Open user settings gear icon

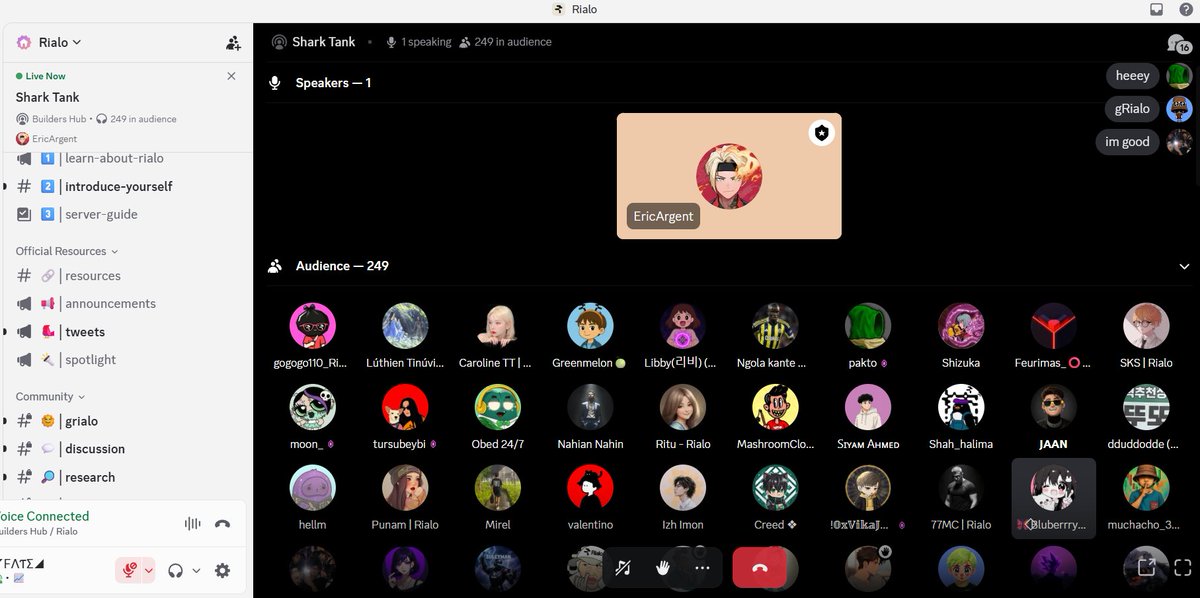[x=222, y=570]
